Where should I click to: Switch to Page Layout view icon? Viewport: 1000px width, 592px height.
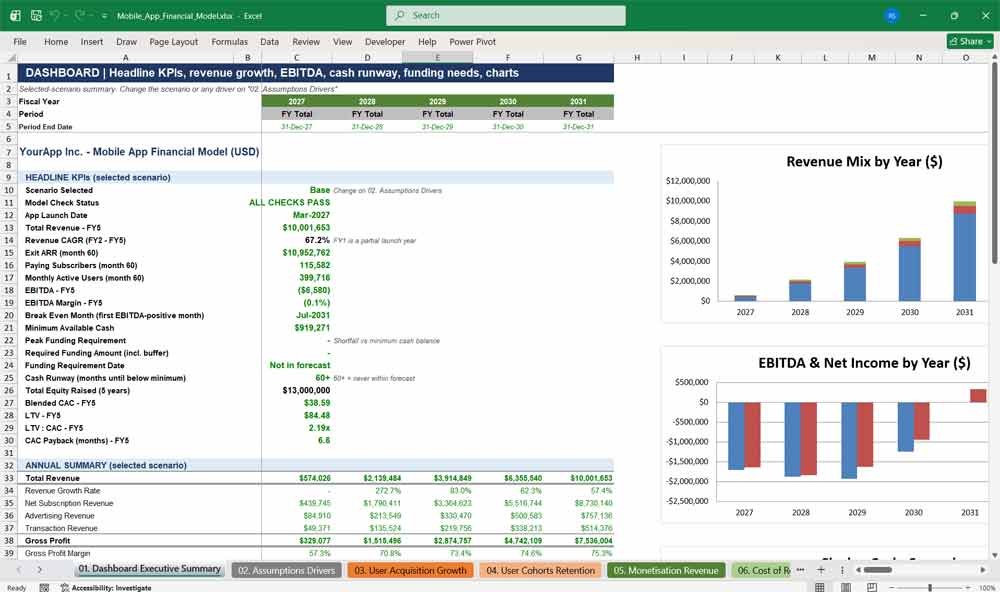845,587
